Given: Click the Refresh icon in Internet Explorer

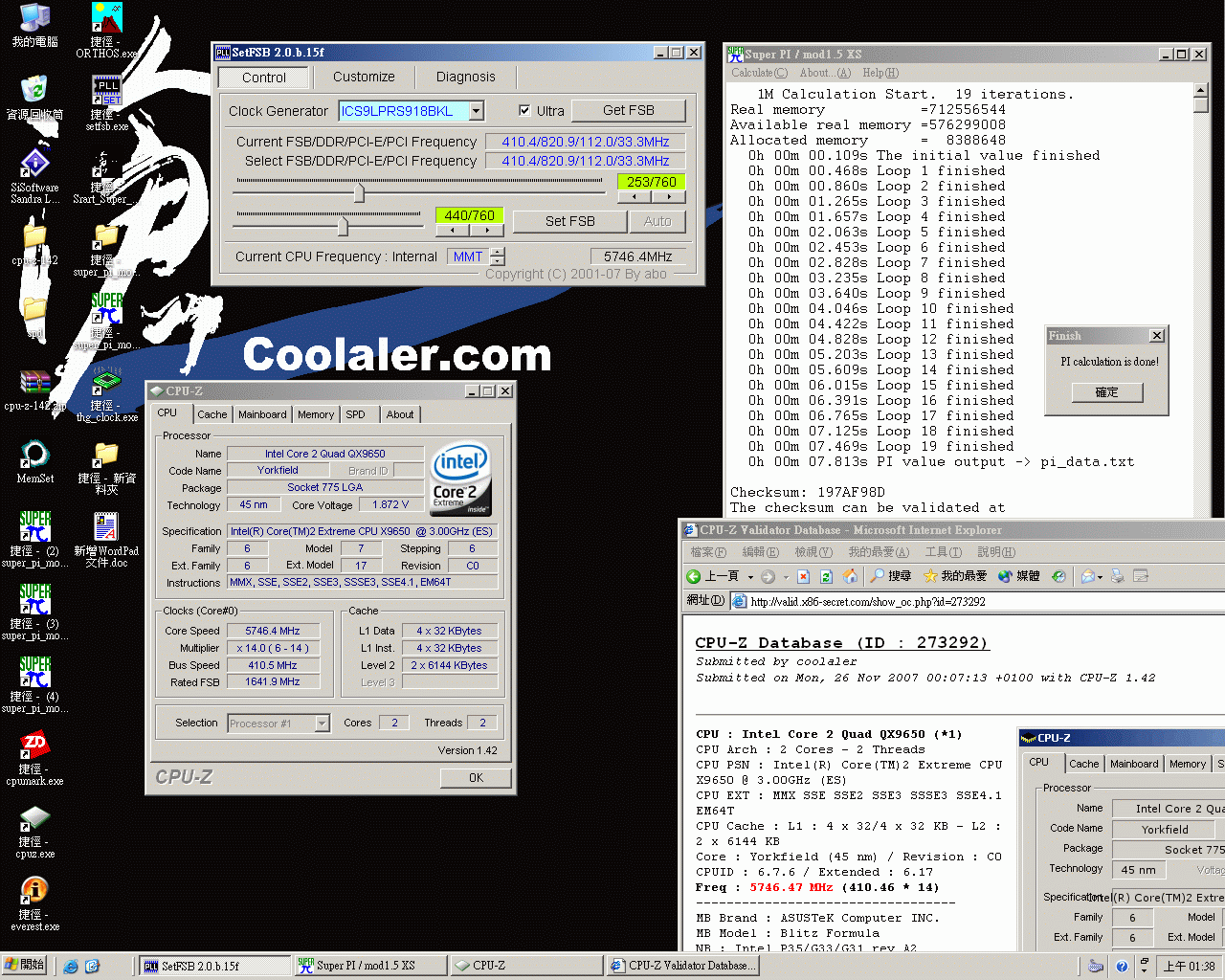Looking at the screenshot, I should point(827,576).
